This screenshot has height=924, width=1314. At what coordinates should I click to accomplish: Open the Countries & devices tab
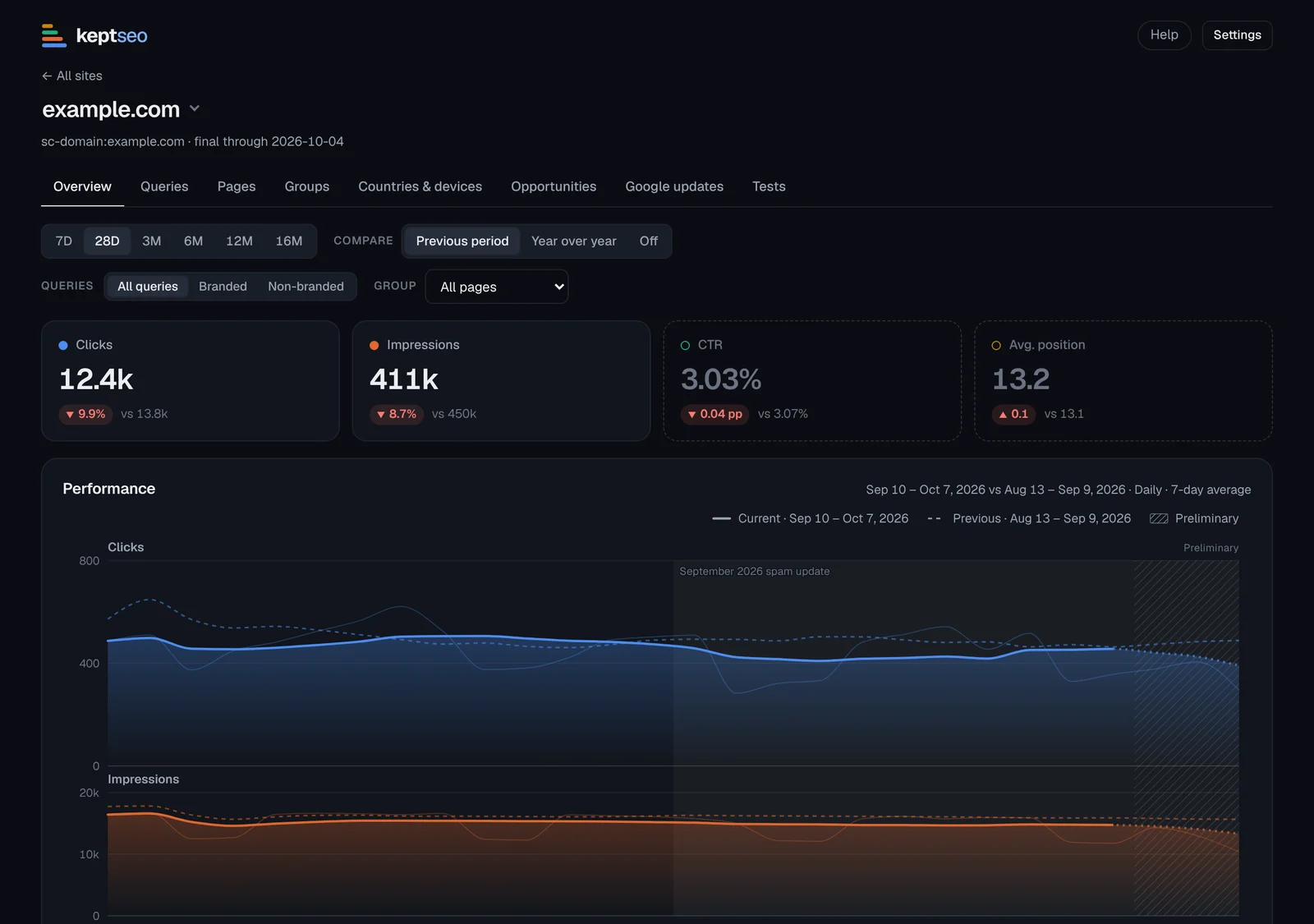[420, 186]
